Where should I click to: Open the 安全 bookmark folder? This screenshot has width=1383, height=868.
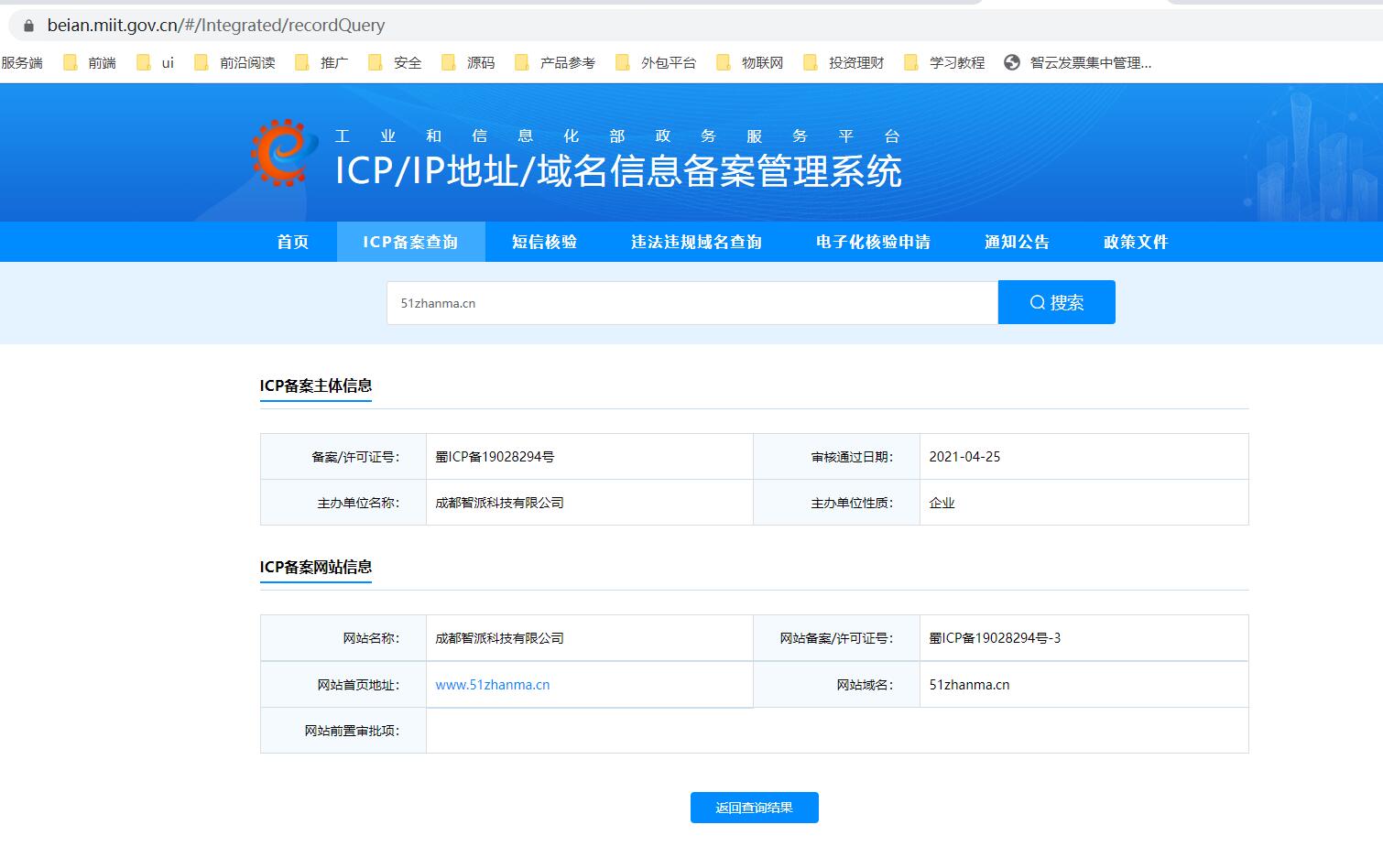coord(395,62)
